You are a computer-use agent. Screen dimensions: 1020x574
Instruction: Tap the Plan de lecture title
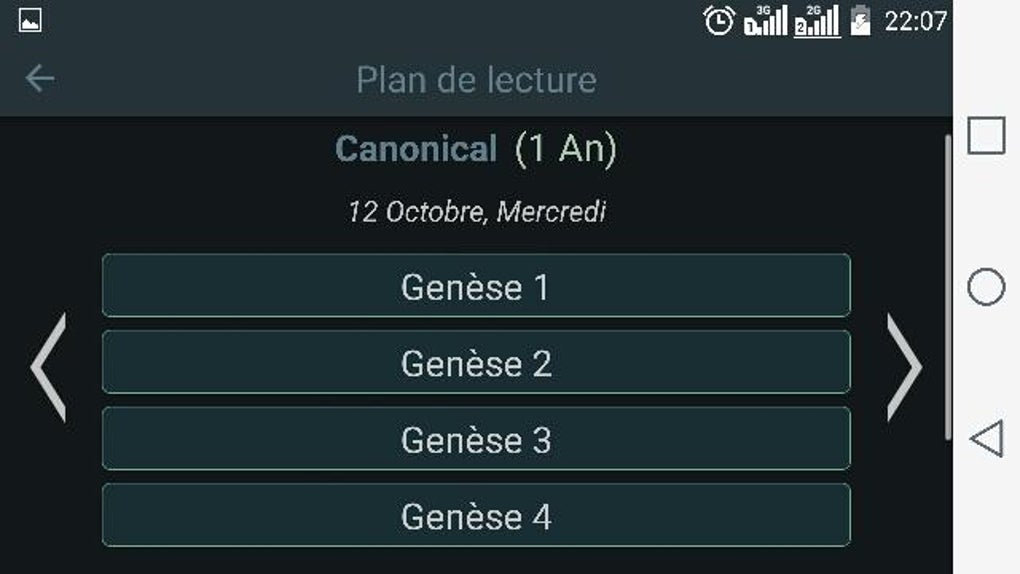tap(476, 79)
